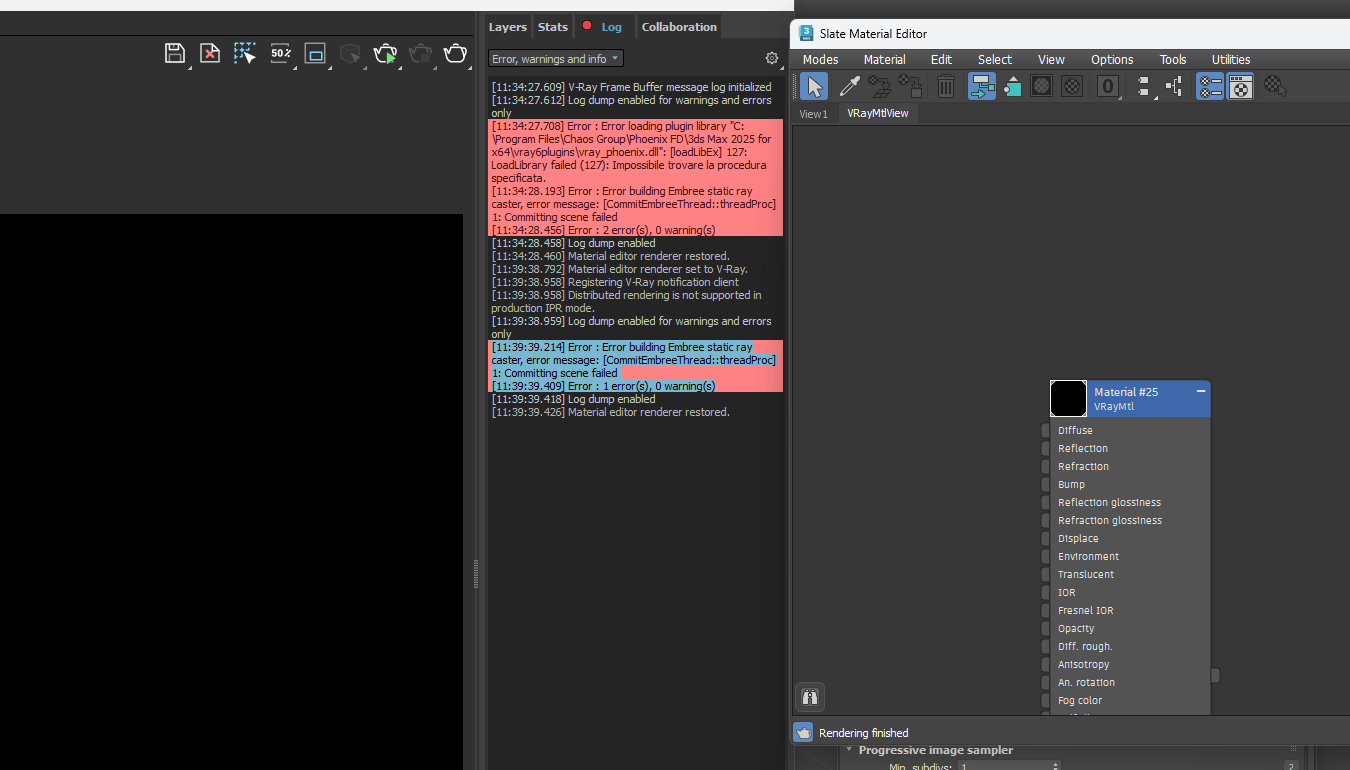Click the Opacity input socket
The height and width of the screenshot is (770, 1350).
coord(1045,629)
